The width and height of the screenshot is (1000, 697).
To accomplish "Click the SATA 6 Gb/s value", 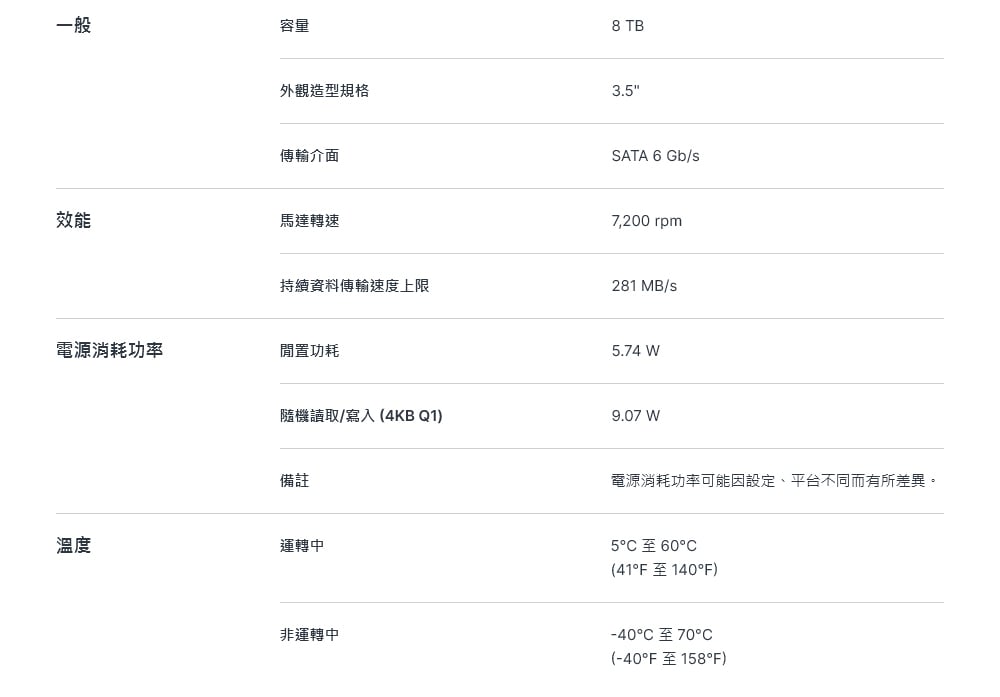I will point(655,156).
